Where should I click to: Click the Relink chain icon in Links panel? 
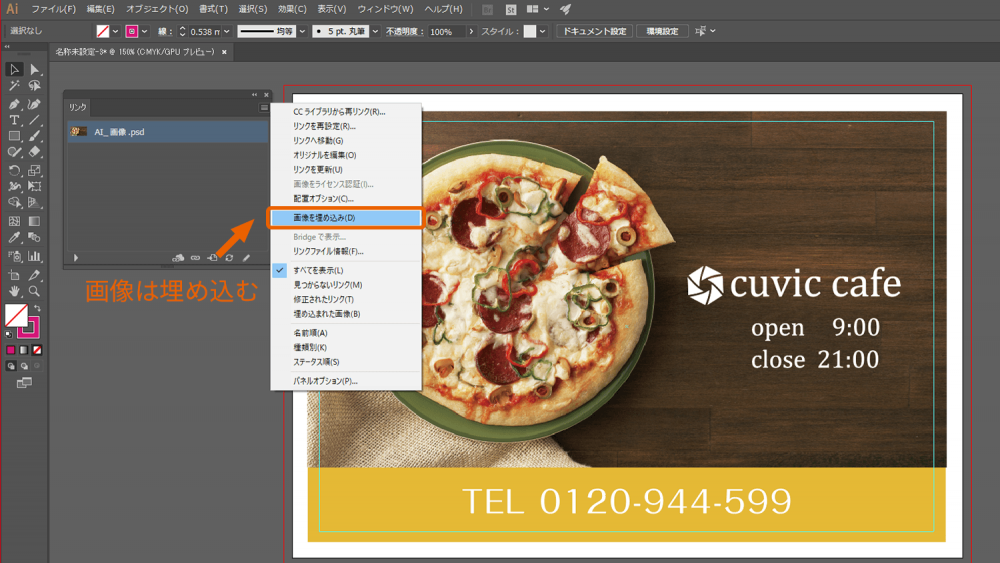195,258
